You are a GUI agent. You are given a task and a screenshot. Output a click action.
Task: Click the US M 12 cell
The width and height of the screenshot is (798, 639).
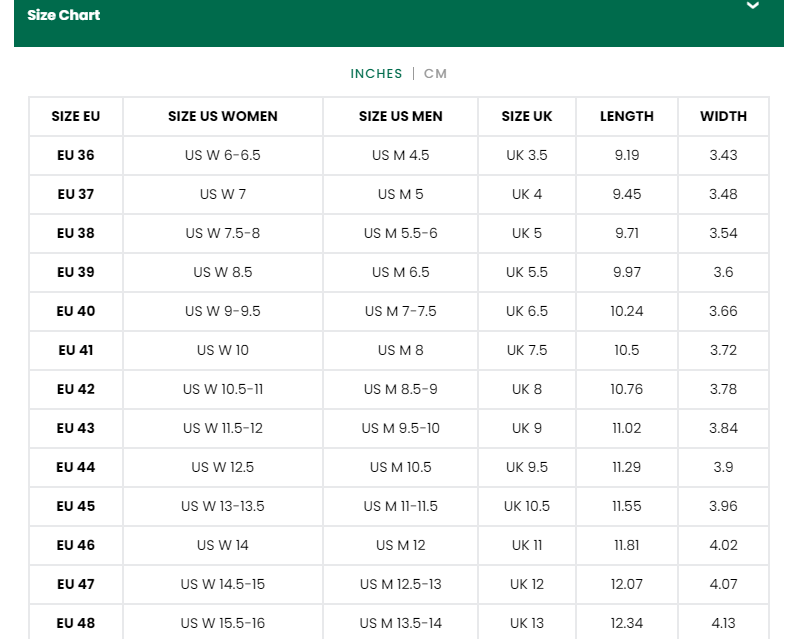click(x=400, y=545)
